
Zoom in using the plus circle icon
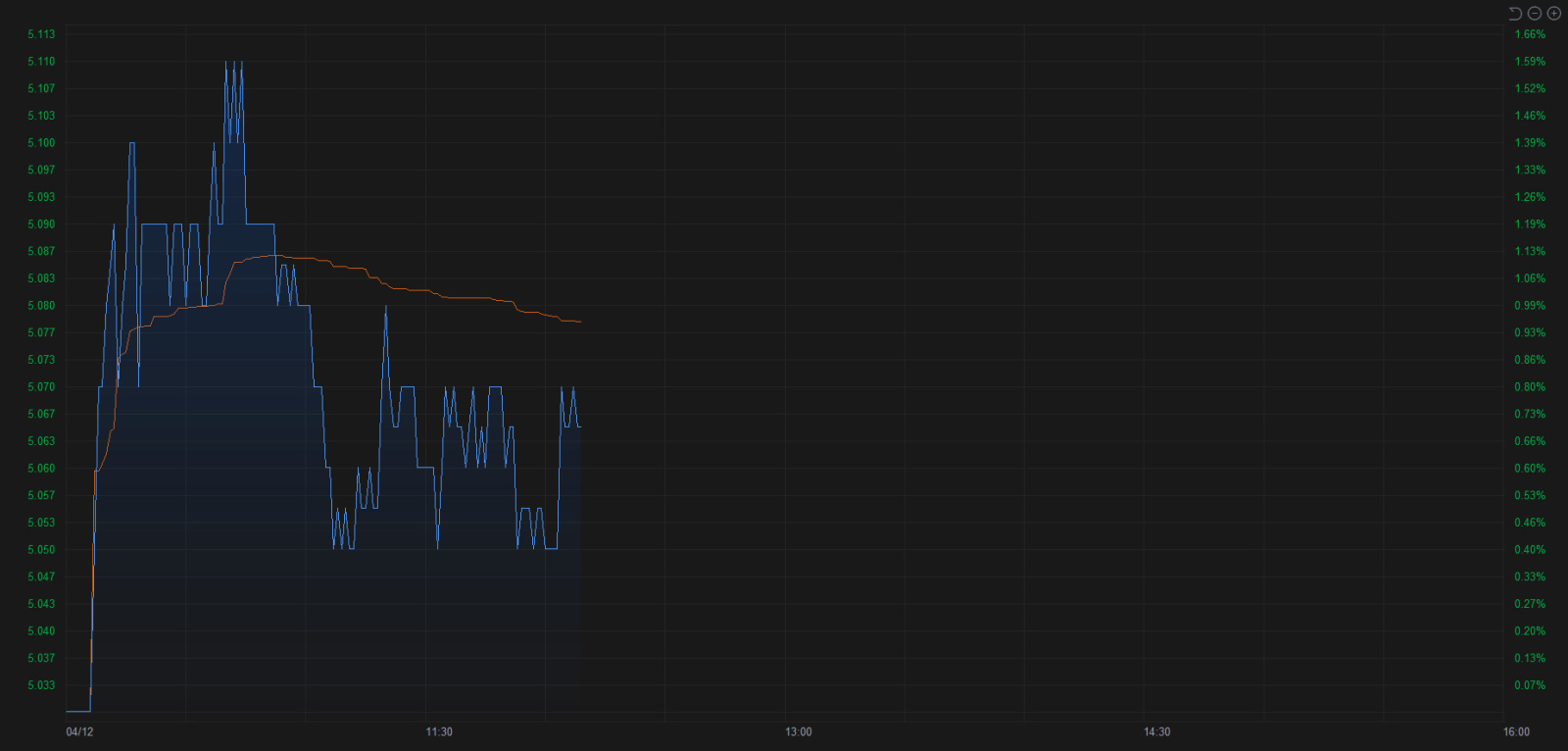[x=1553, y=13]
